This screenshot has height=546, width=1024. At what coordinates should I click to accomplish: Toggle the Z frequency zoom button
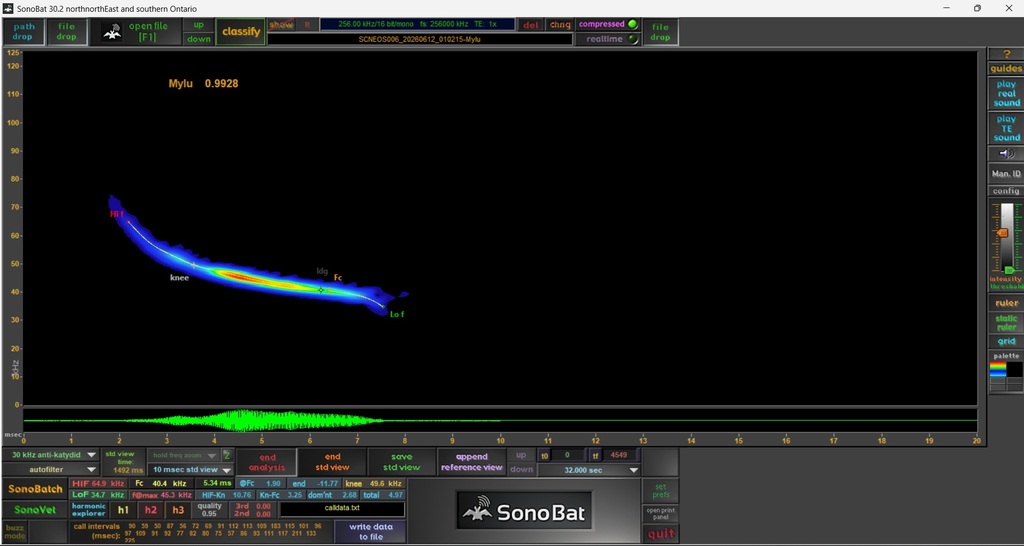tap(227, 455)
